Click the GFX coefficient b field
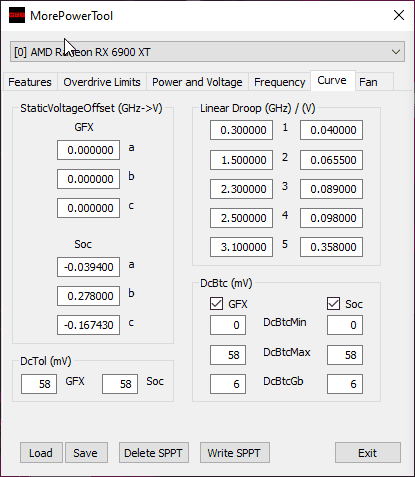Image resolution: width=415 pixels, height=477 pixels. pyautogui.click(x=88, y=179)
